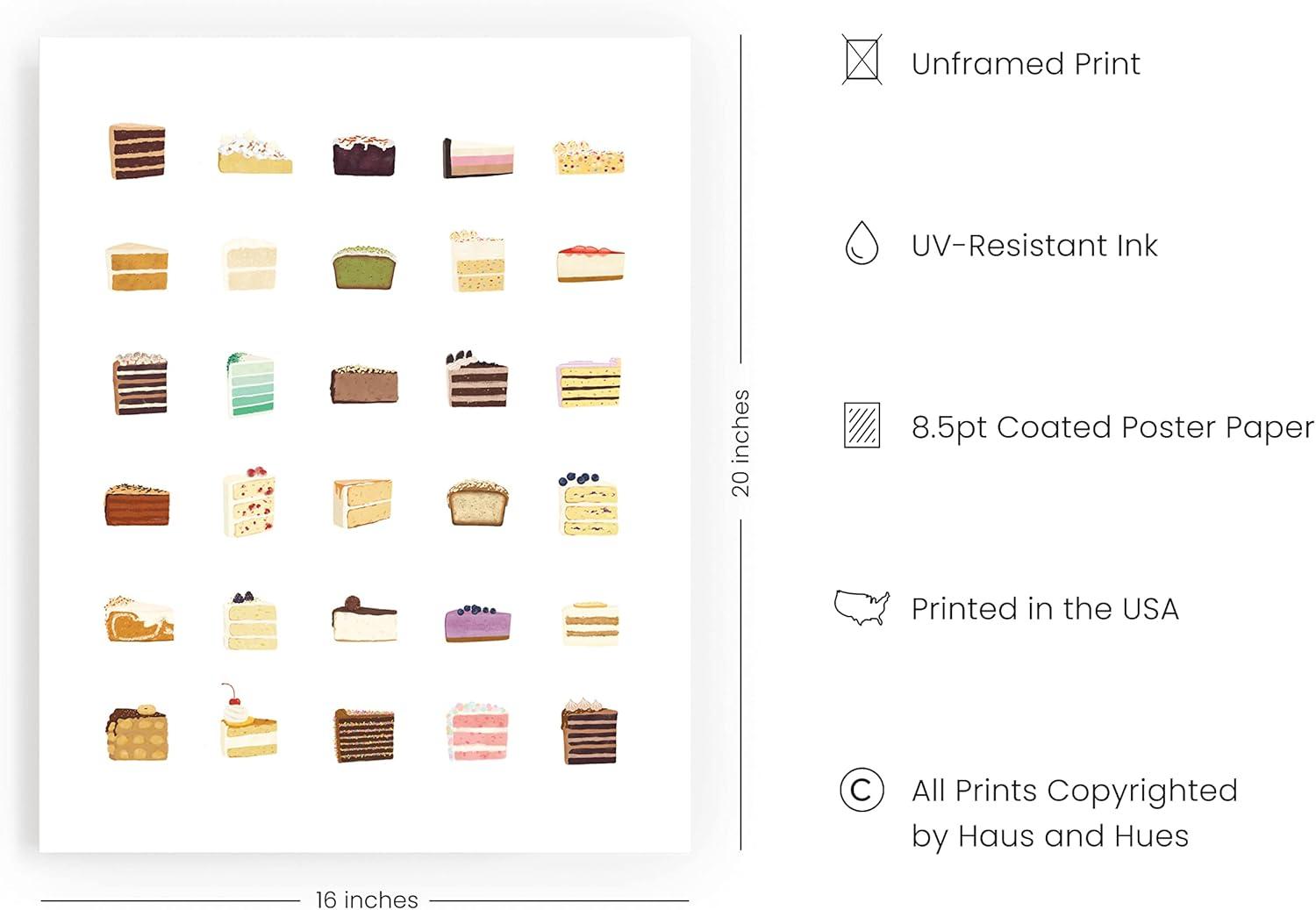Image resolution: width=1316 pixels, height=910 pixels.
Task: Select the green matcha loaf slice
Action: [364, 267]
